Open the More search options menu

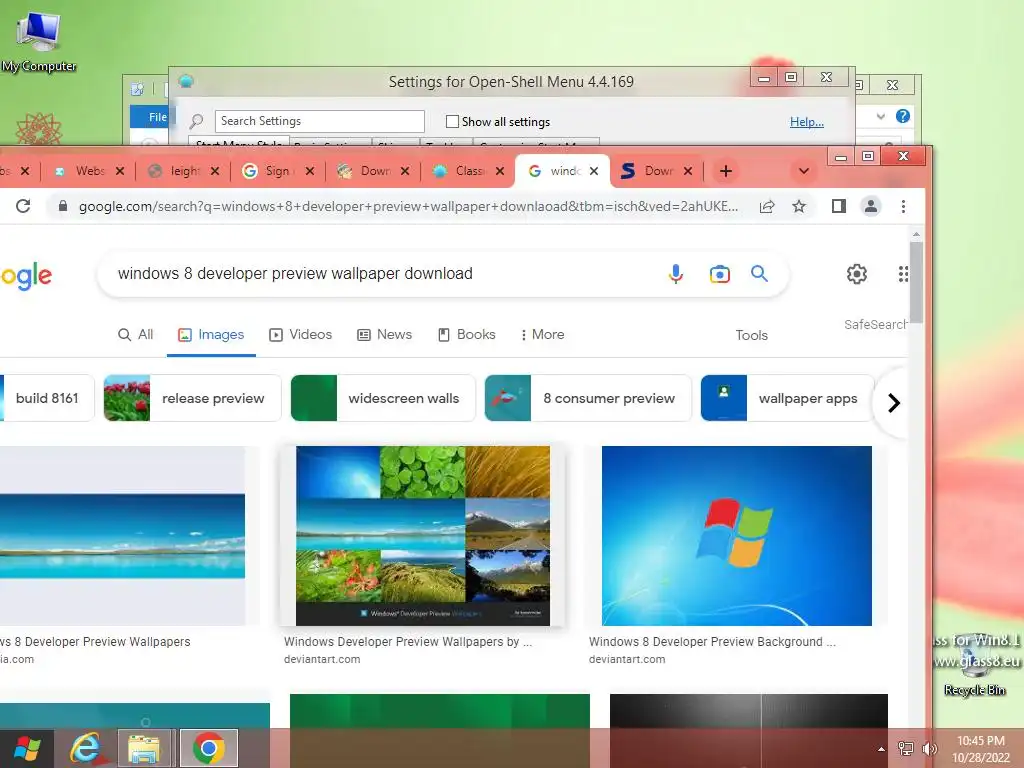[542, 334]
